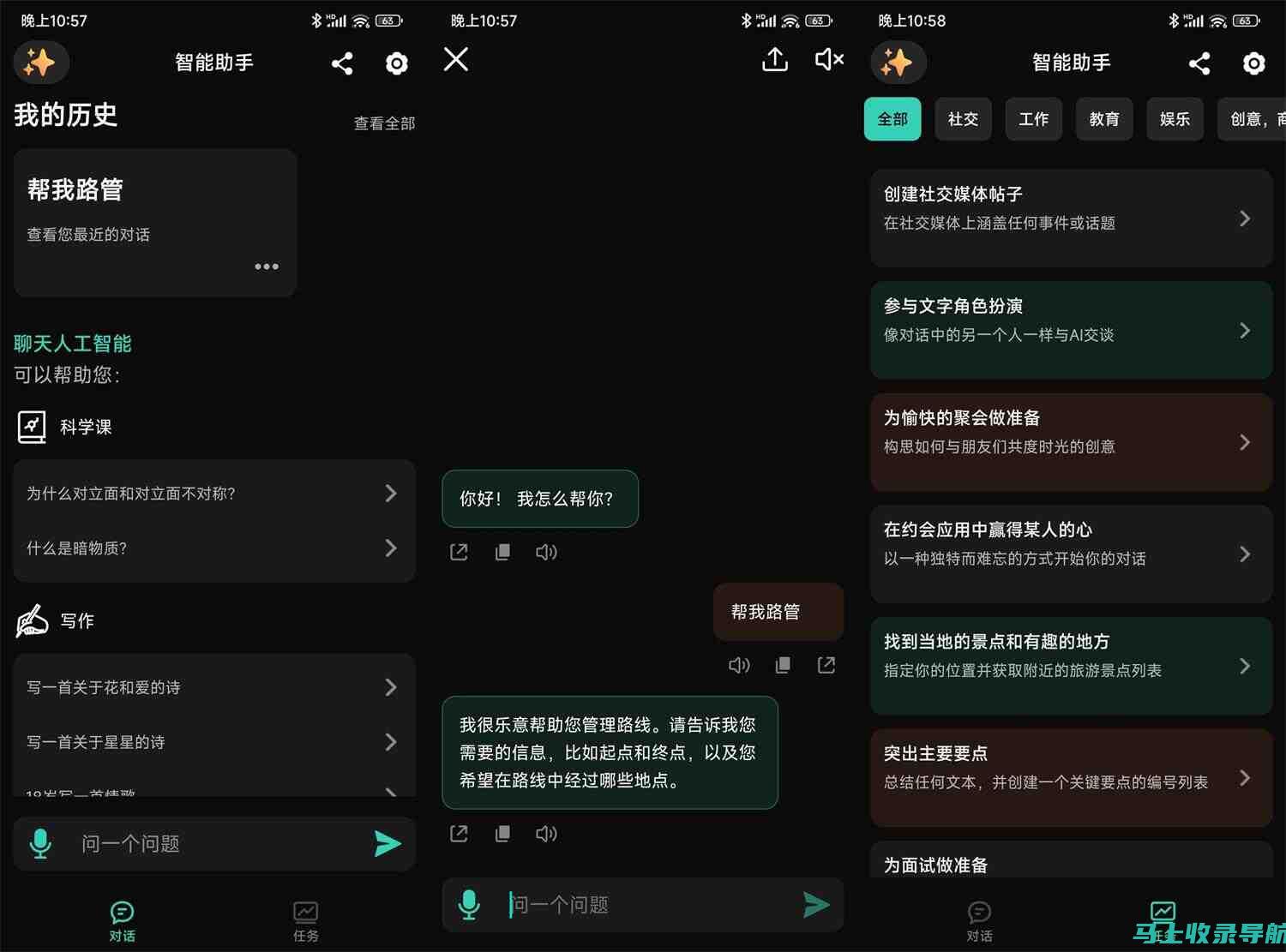Tap share icon in left screen header
Image resolution: width=1286 pixels, height=952 pixels.
[x=342, y=63]
